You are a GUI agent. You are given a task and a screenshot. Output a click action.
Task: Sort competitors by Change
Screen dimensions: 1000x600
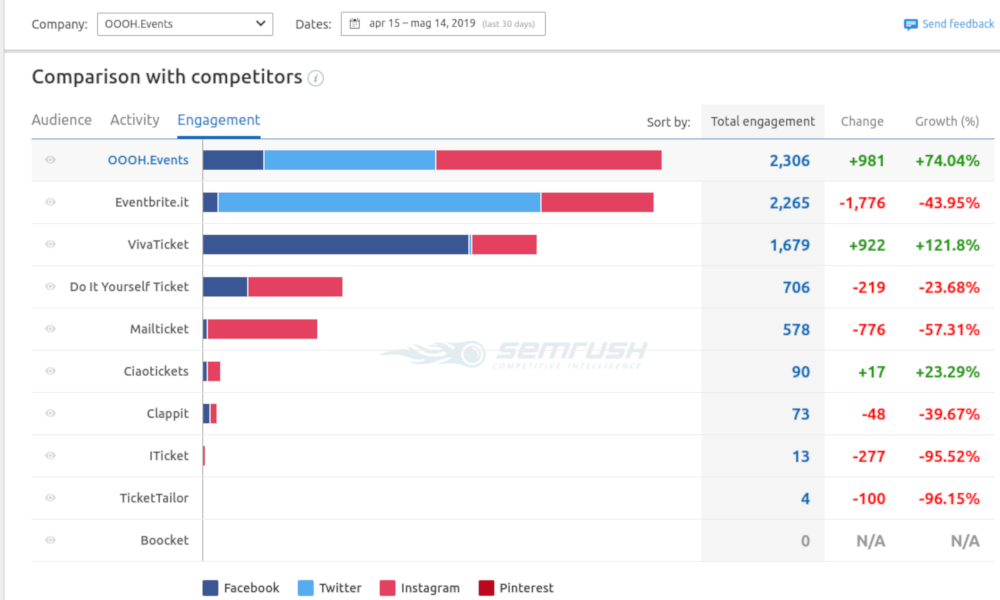[862, 122]
